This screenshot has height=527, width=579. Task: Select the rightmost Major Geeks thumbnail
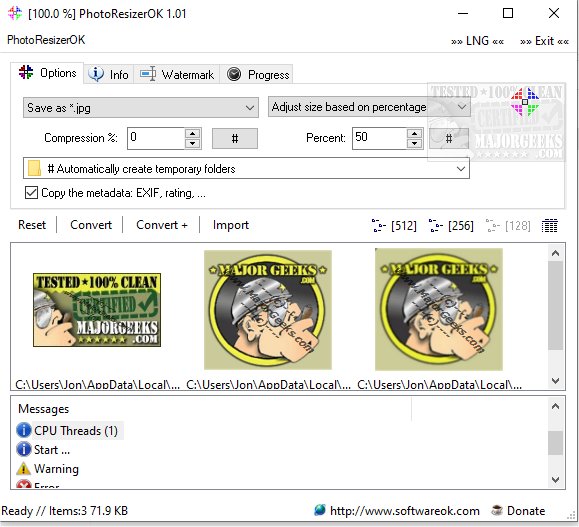(439, 309)
